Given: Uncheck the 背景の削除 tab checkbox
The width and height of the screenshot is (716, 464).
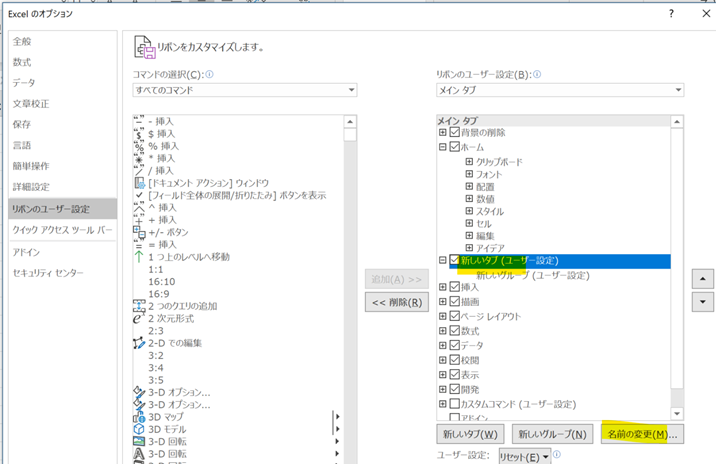Looking at the screenshot, I should pos(454,132).
